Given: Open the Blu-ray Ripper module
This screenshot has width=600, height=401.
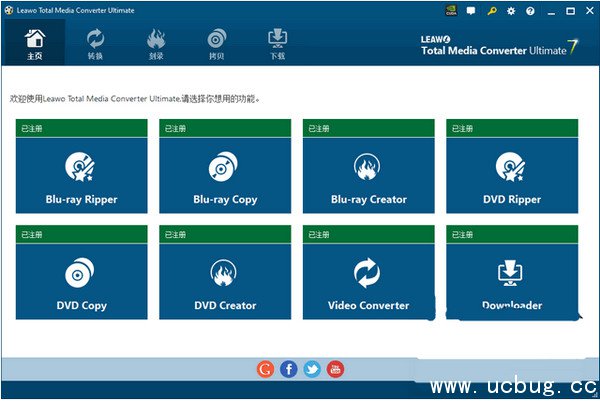Looking at the screenshot, I should (82, 174).
